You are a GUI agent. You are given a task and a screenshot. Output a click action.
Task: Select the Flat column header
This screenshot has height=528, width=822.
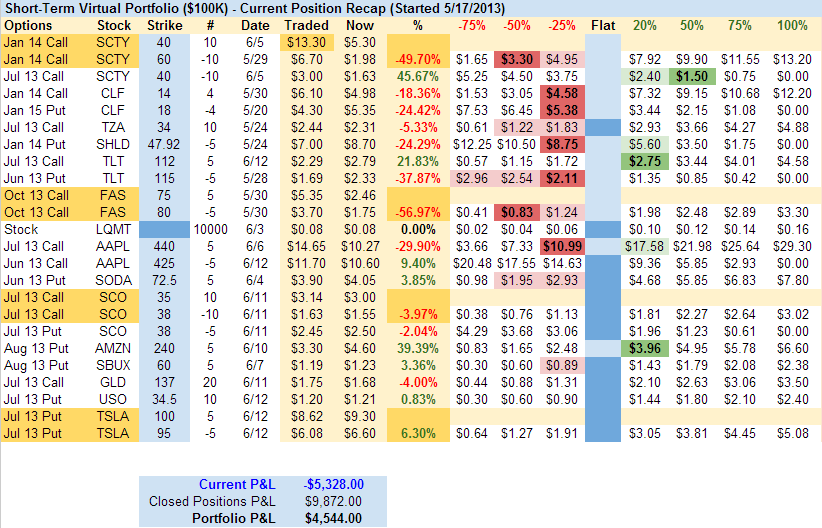603,24
